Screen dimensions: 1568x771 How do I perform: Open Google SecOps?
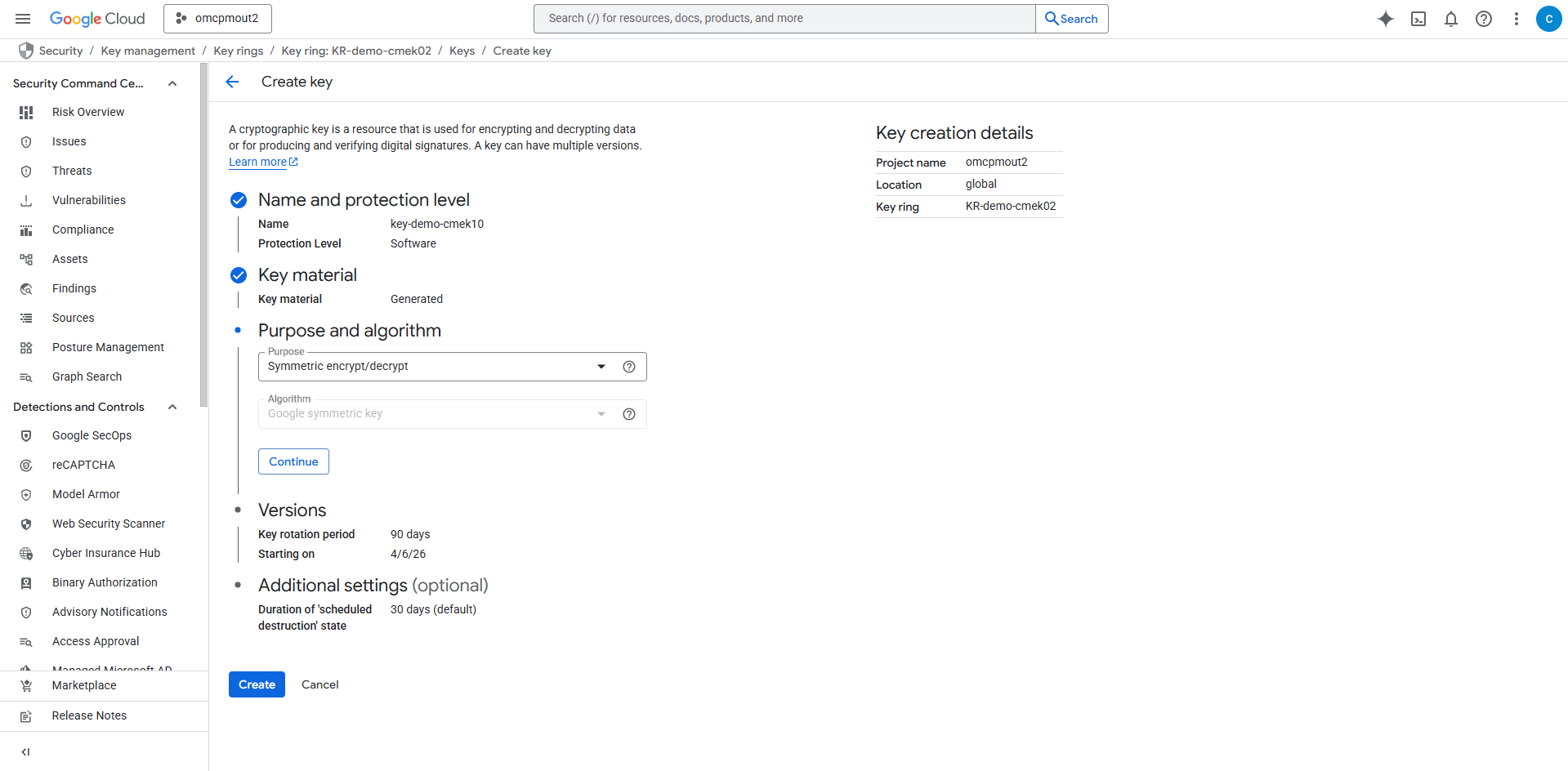(x=92, y=435)
